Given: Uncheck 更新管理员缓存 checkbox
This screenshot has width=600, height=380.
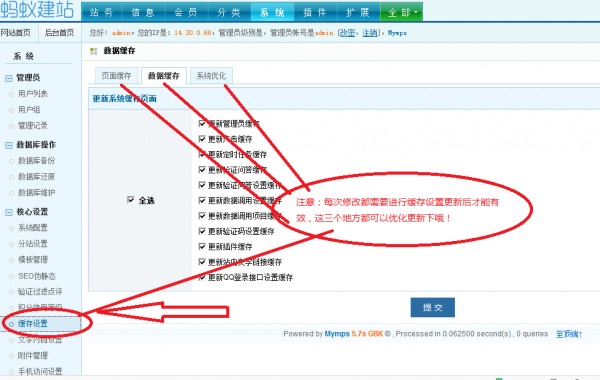Looking at the screenshot, I should pos(202,123).
